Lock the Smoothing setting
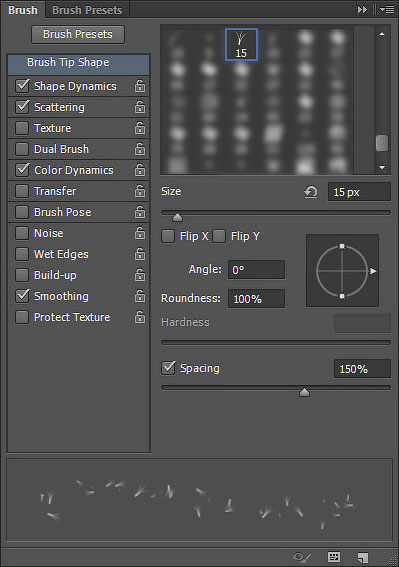The height and width of the screenshot is (567, 399). 140,296
